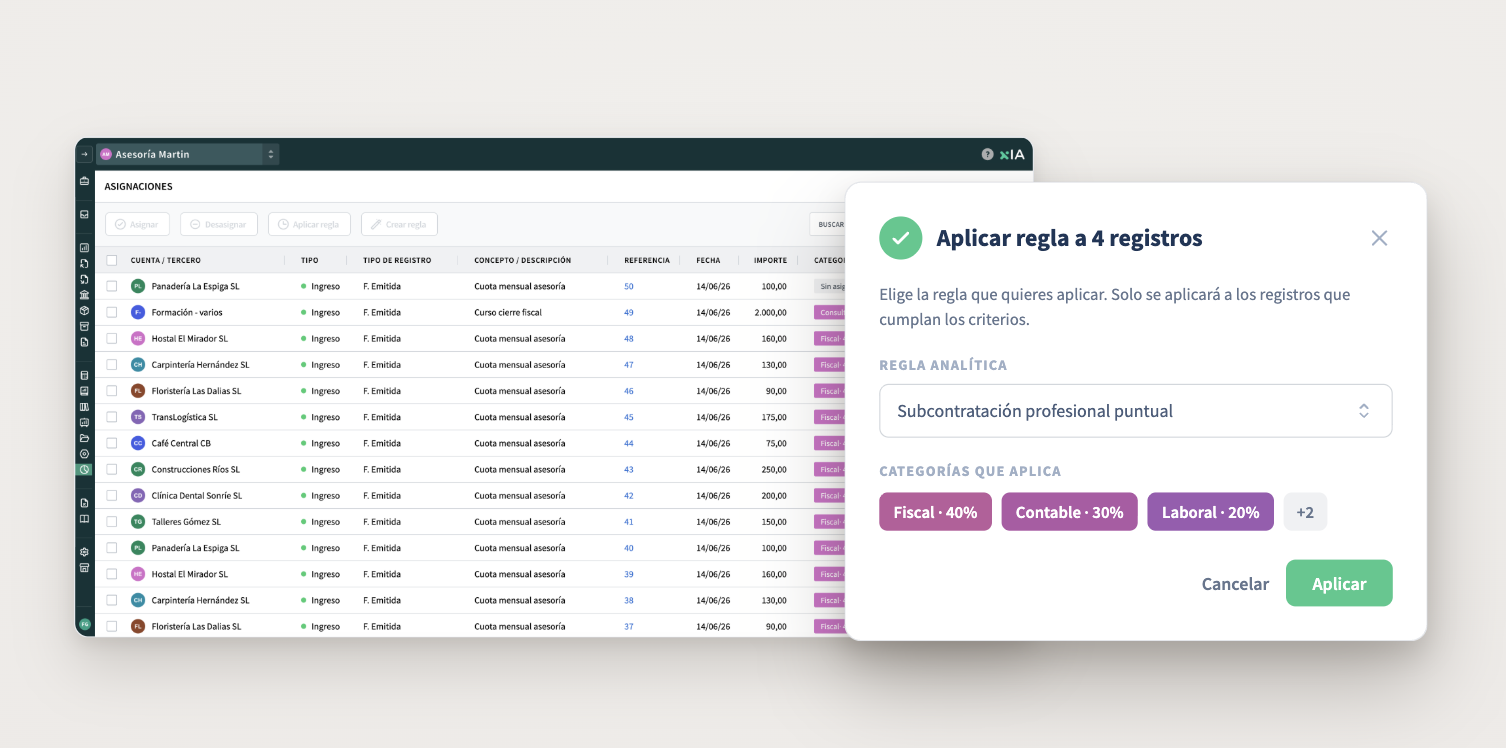This screenshot has width=1506, height=748.
Task: Click the 2.000,00 amount cell
Action: pos(770,312)
